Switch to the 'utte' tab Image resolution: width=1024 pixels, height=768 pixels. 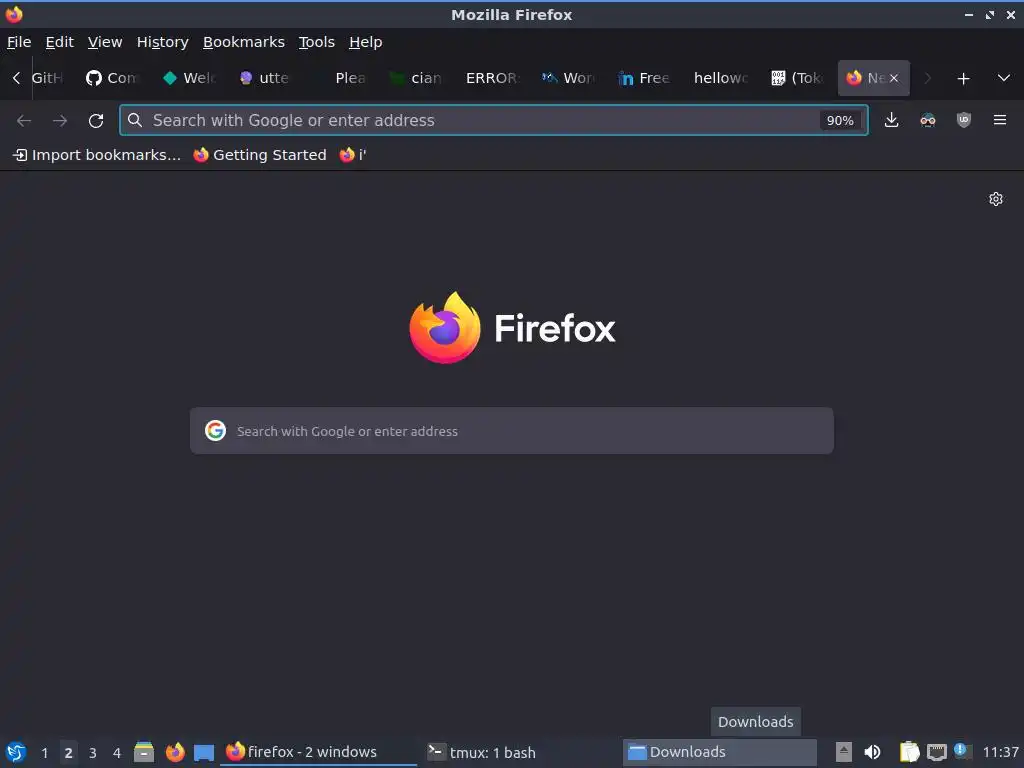coord(265,78)
